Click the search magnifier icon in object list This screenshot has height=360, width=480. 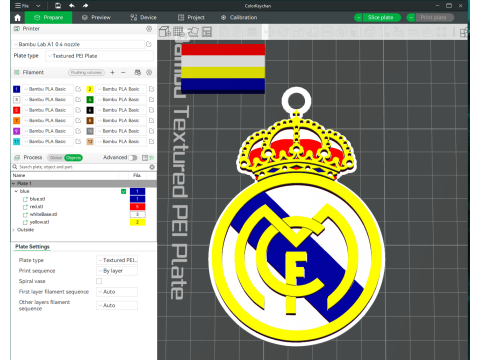click(15, 167)
